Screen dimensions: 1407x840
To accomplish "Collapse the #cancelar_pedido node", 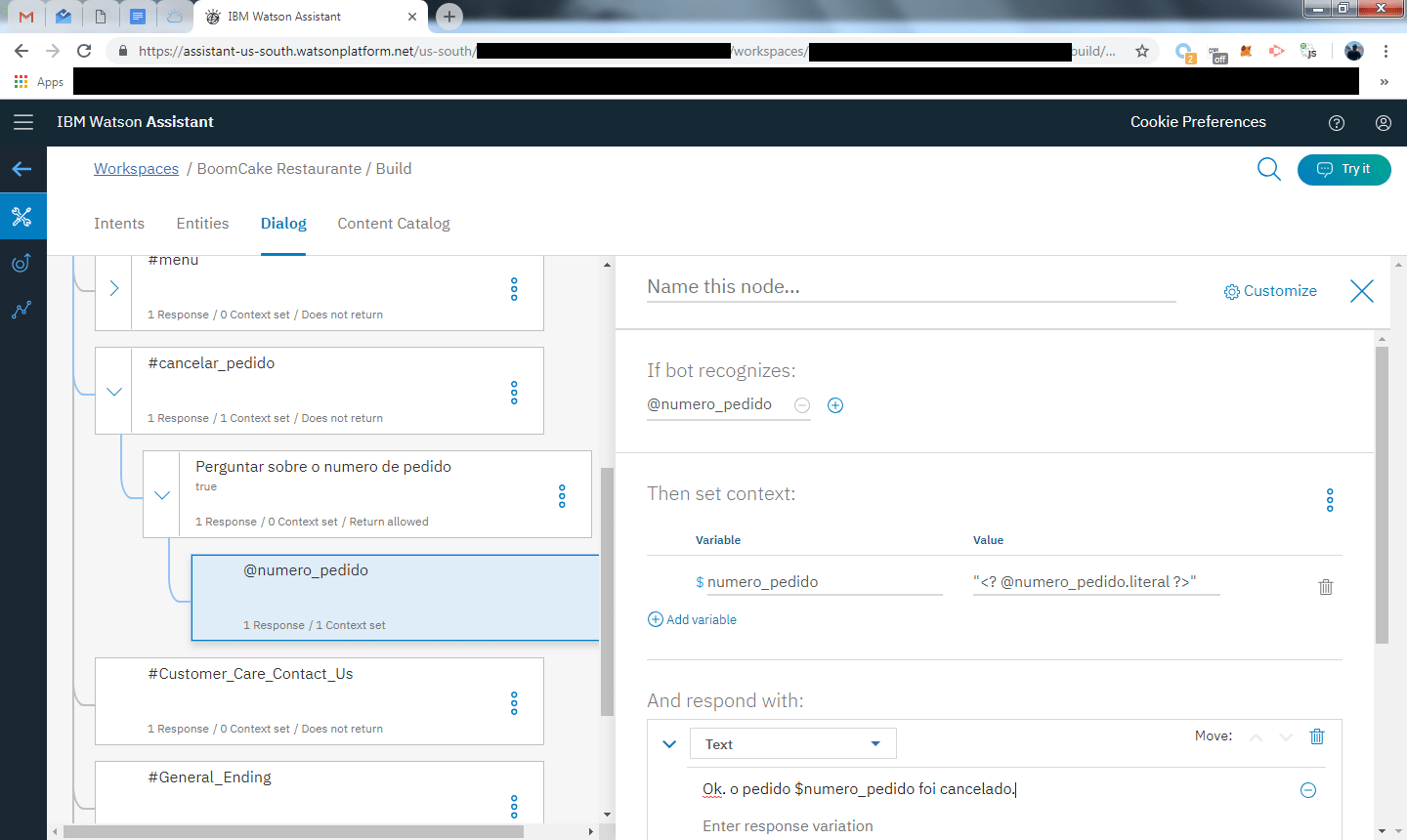I will pyautogui.click(x=113, y=392).
